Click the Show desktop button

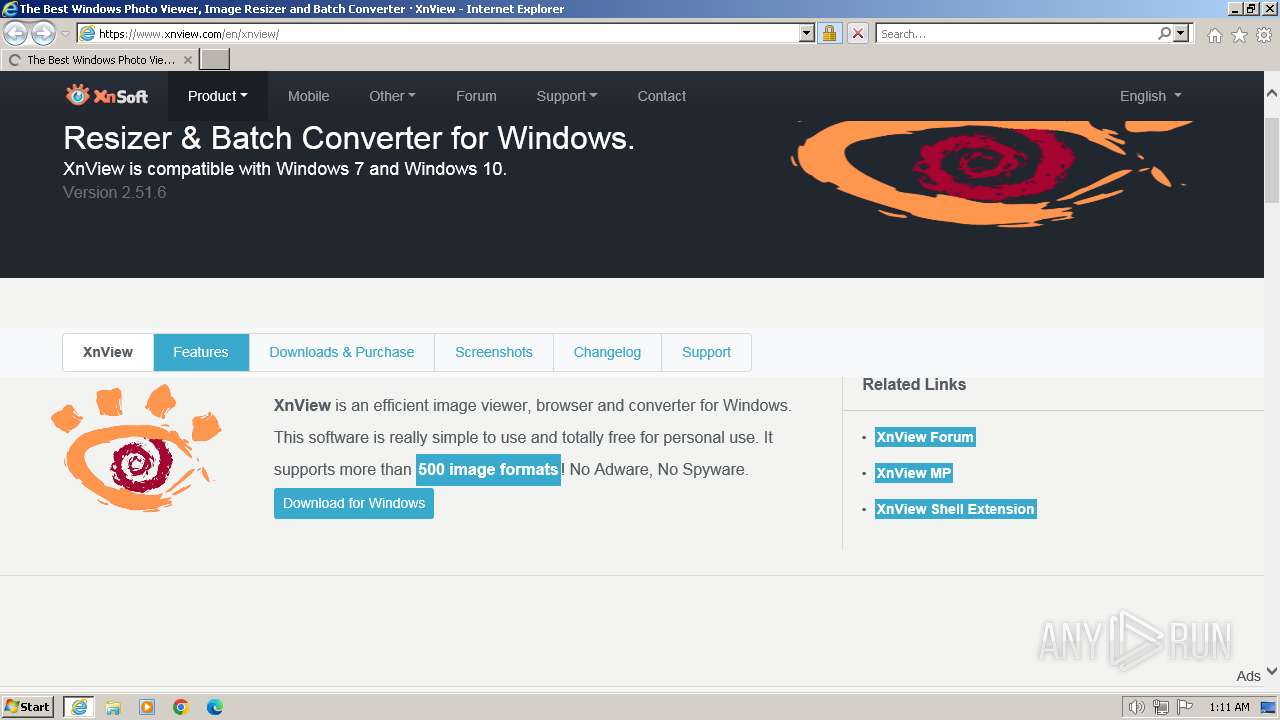[1269, 707]
